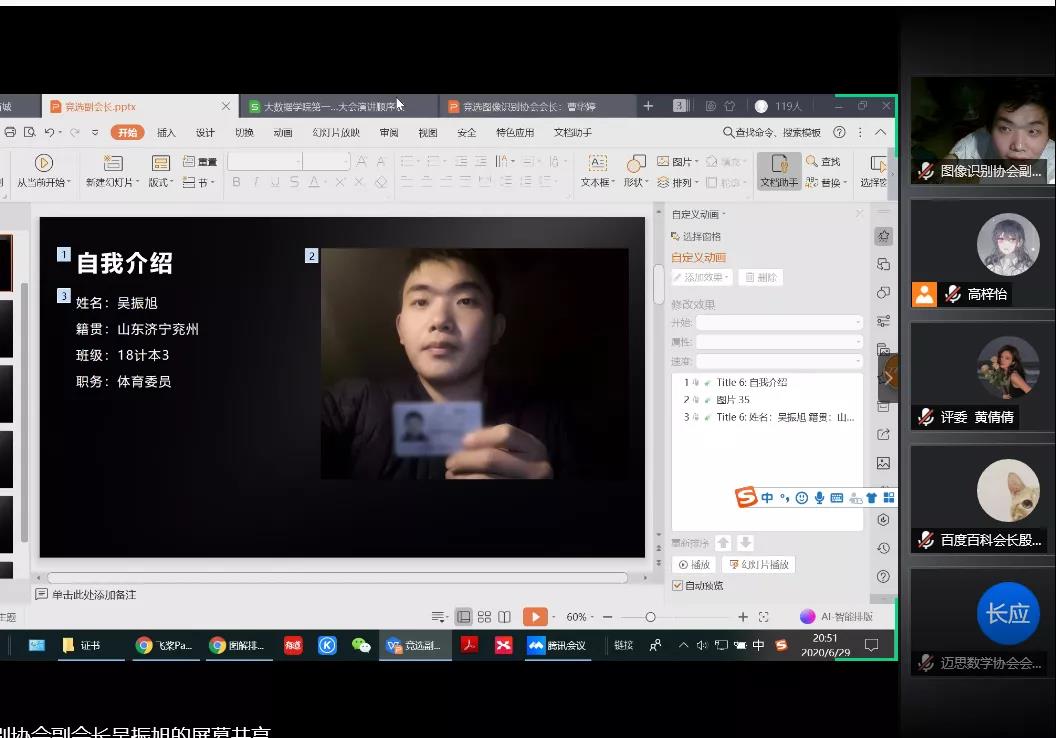Toggle the Windows taskbar 中 input indicator
This screenshot has width=1056, height=738.
[758, 645]
